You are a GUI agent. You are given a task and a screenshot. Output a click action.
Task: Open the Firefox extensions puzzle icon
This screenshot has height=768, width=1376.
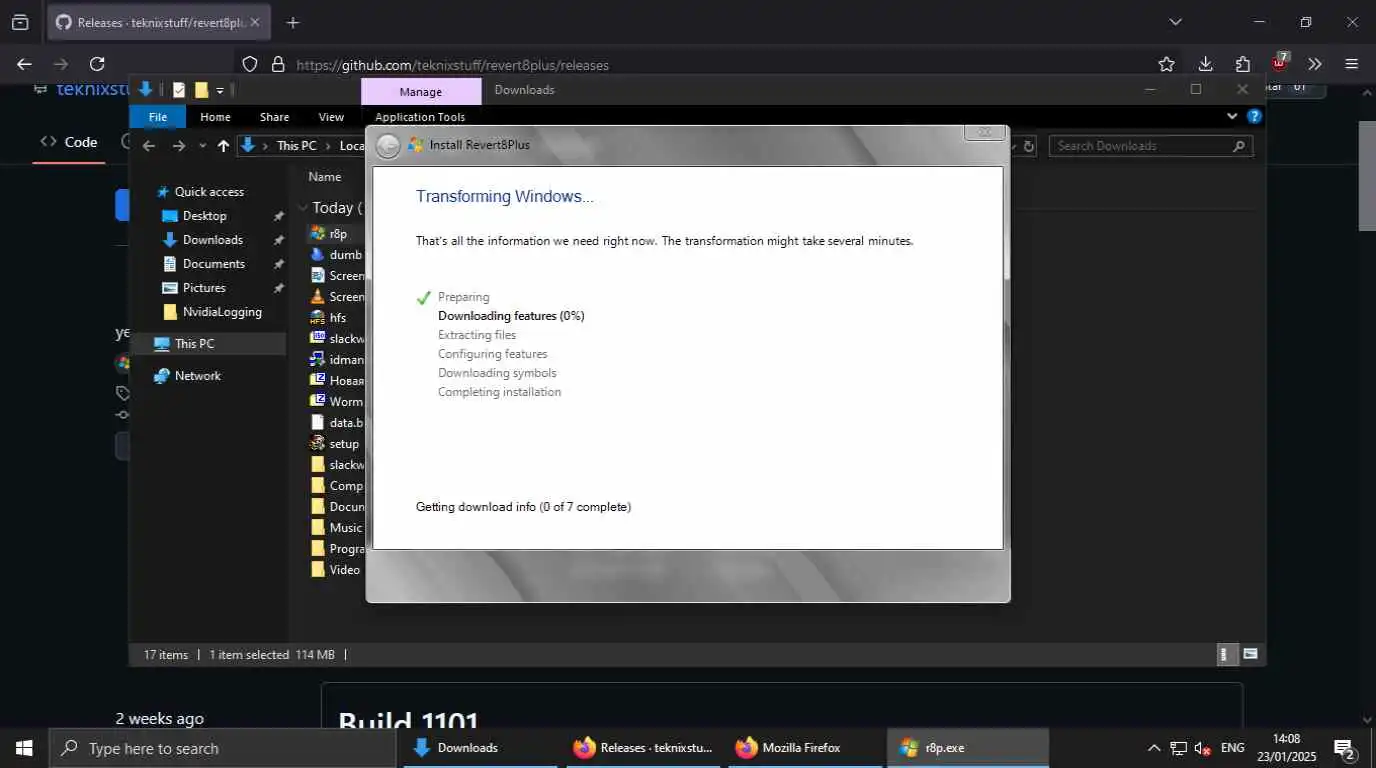point(1242,64)
